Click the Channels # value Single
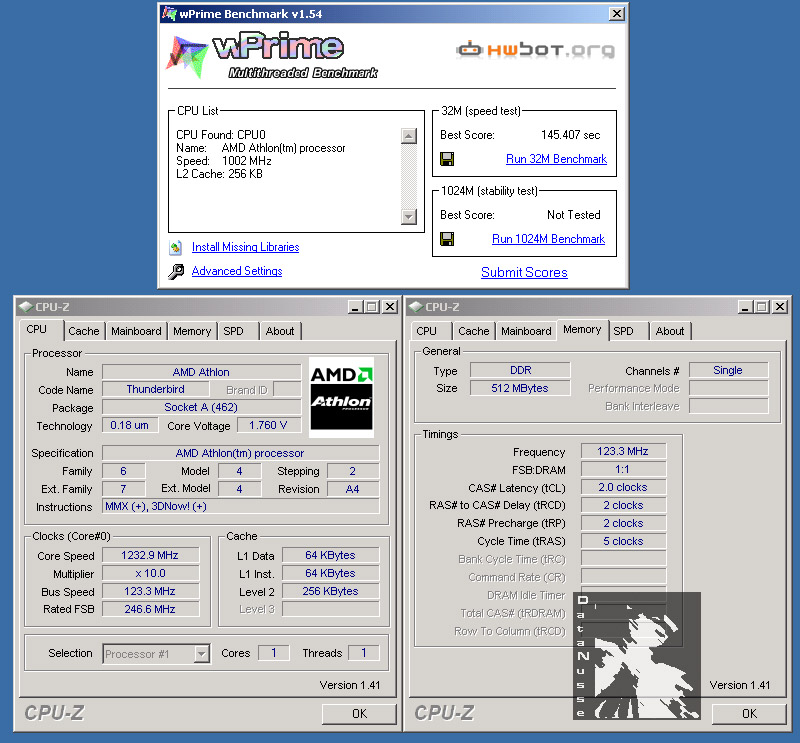The image size is (800, 743). pos(728,370)
